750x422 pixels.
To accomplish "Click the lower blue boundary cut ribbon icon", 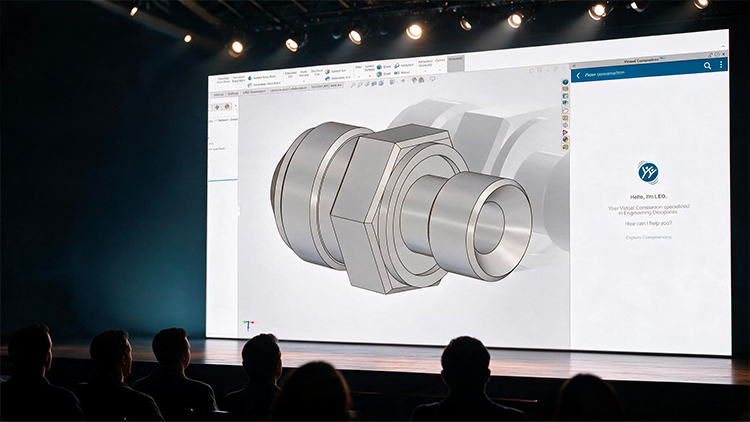I will point(327,78).
